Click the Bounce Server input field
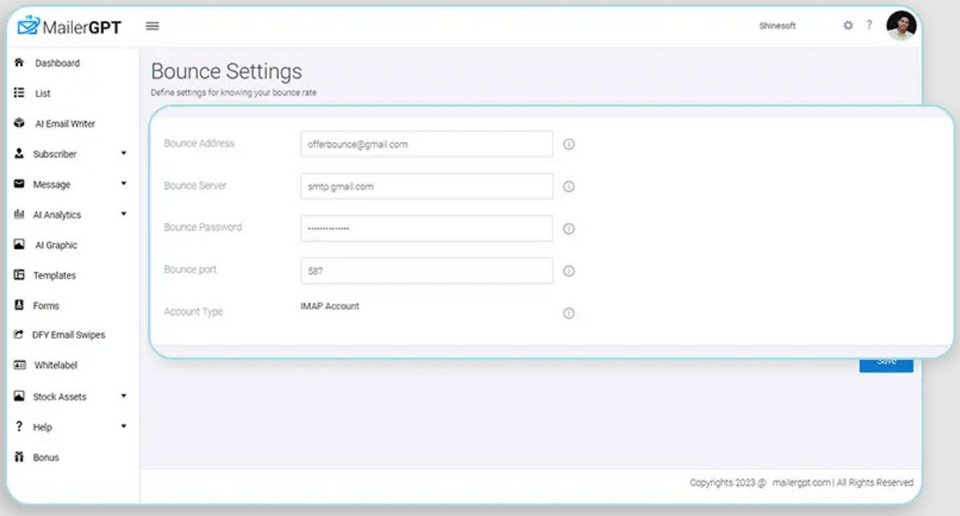The width and height of the screenshot is (960, 516). point(427,186)
